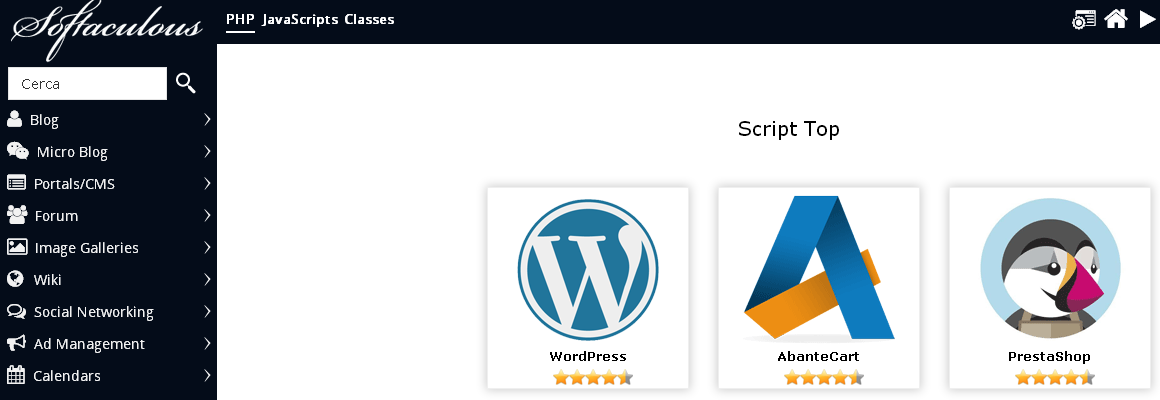This screenshot has width=1160, height=400.
Task: Click the WordPress logo thumbnail
Action: coord(588,269)
